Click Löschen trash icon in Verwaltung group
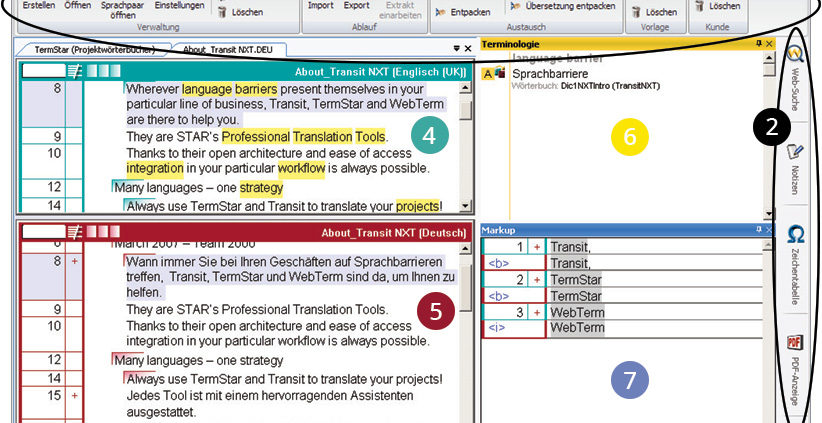822x423 pixels. coord(222,12)
